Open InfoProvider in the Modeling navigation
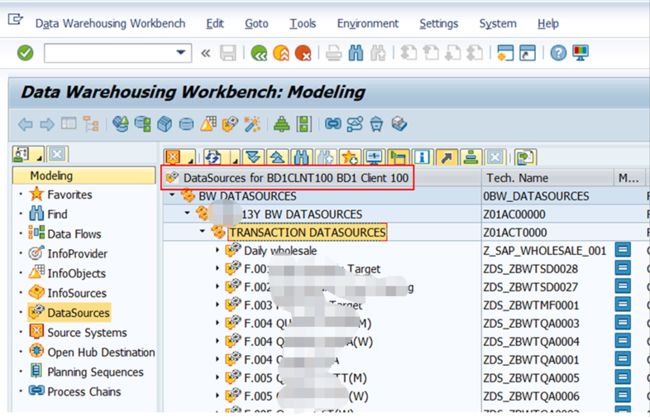Image resolution: width=650 pixels, height=418 pixels. click(x=77, y=254)
